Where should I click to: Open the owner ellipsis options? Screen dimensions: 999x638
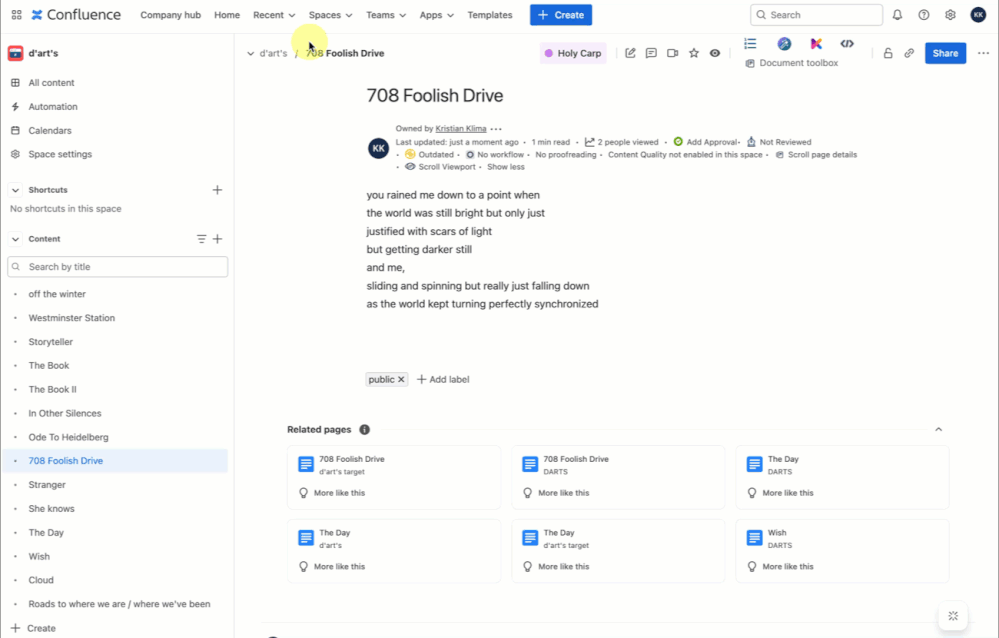(496, 129)
